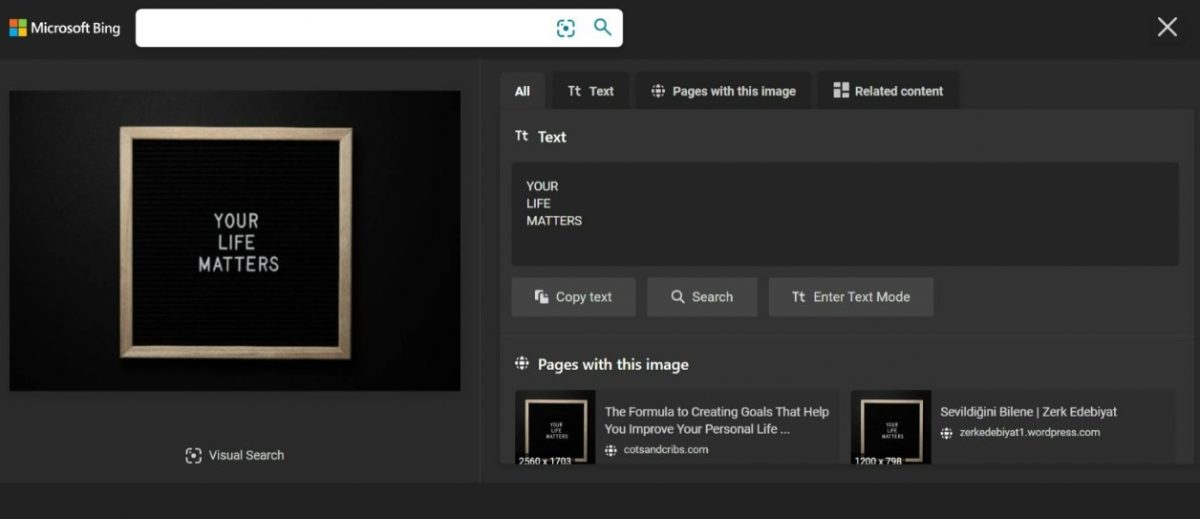Click the letter board image preview
The image size is (1200, 519).
pos(235,241)
